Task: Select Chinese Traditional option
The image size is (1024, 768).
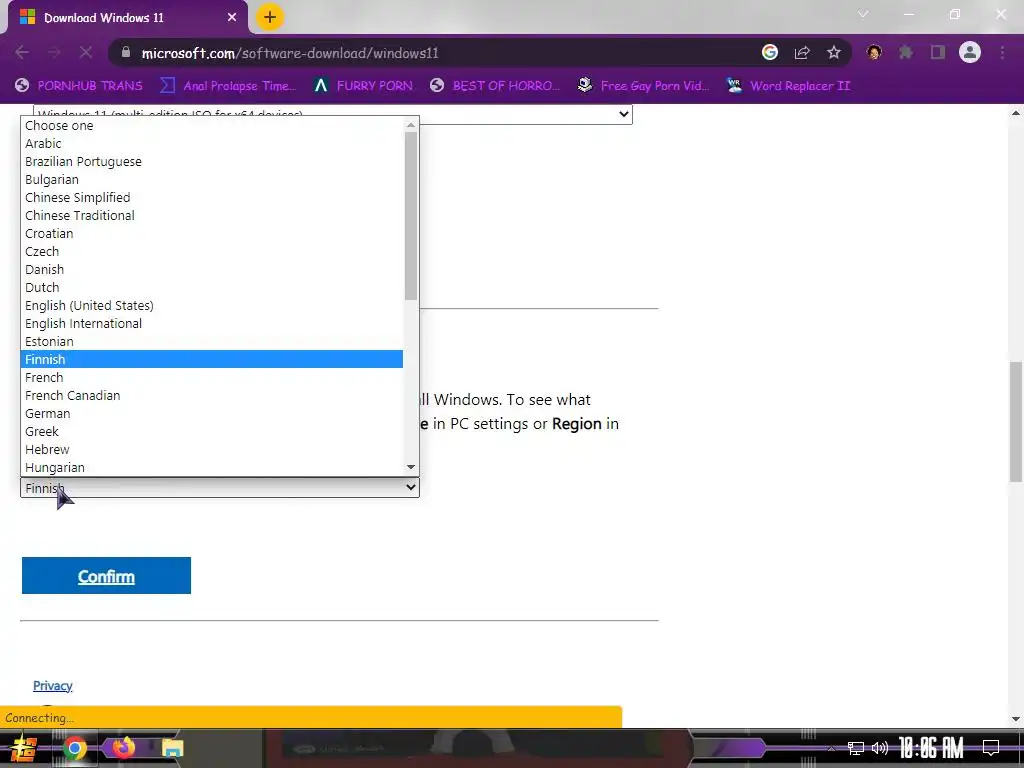Action: coord(212,216)
